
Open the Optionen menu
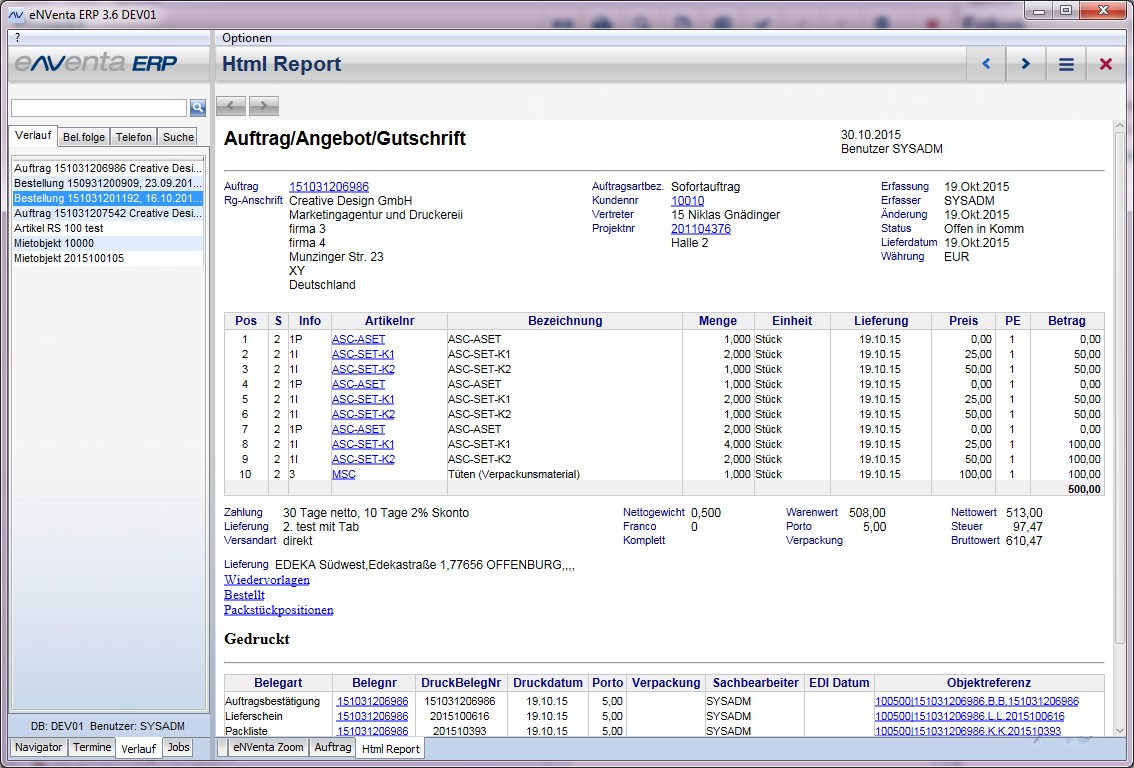tap(247, 38)
